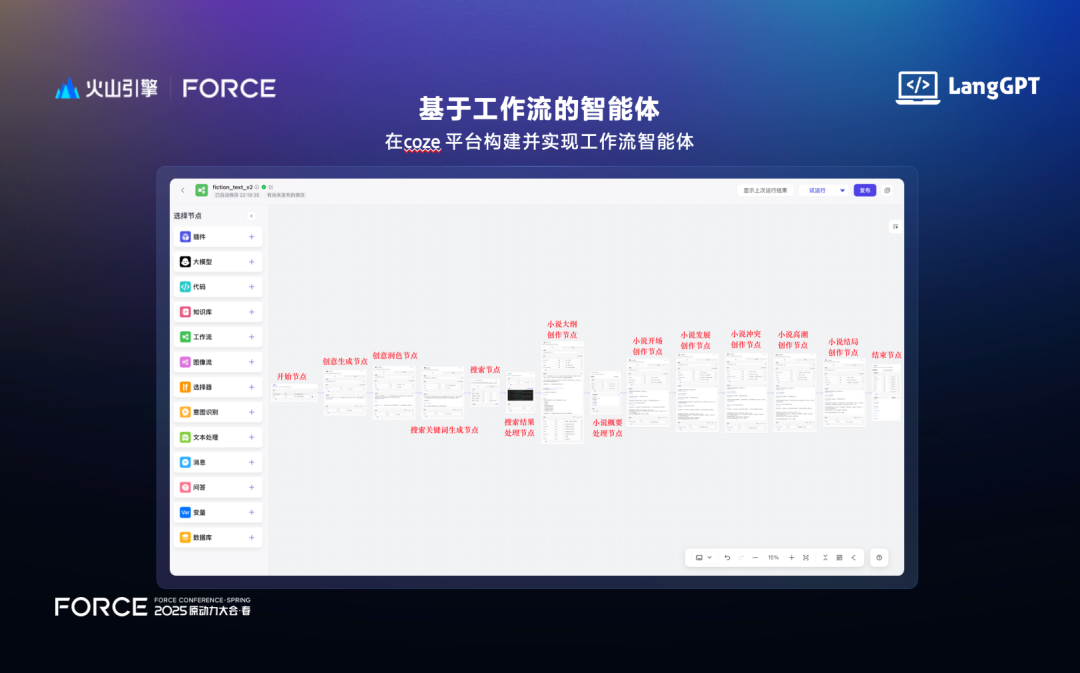Open the dropdown arrow beside 试运行
The width and height of the screenshot is (1080, 673).
pos(842,190)
